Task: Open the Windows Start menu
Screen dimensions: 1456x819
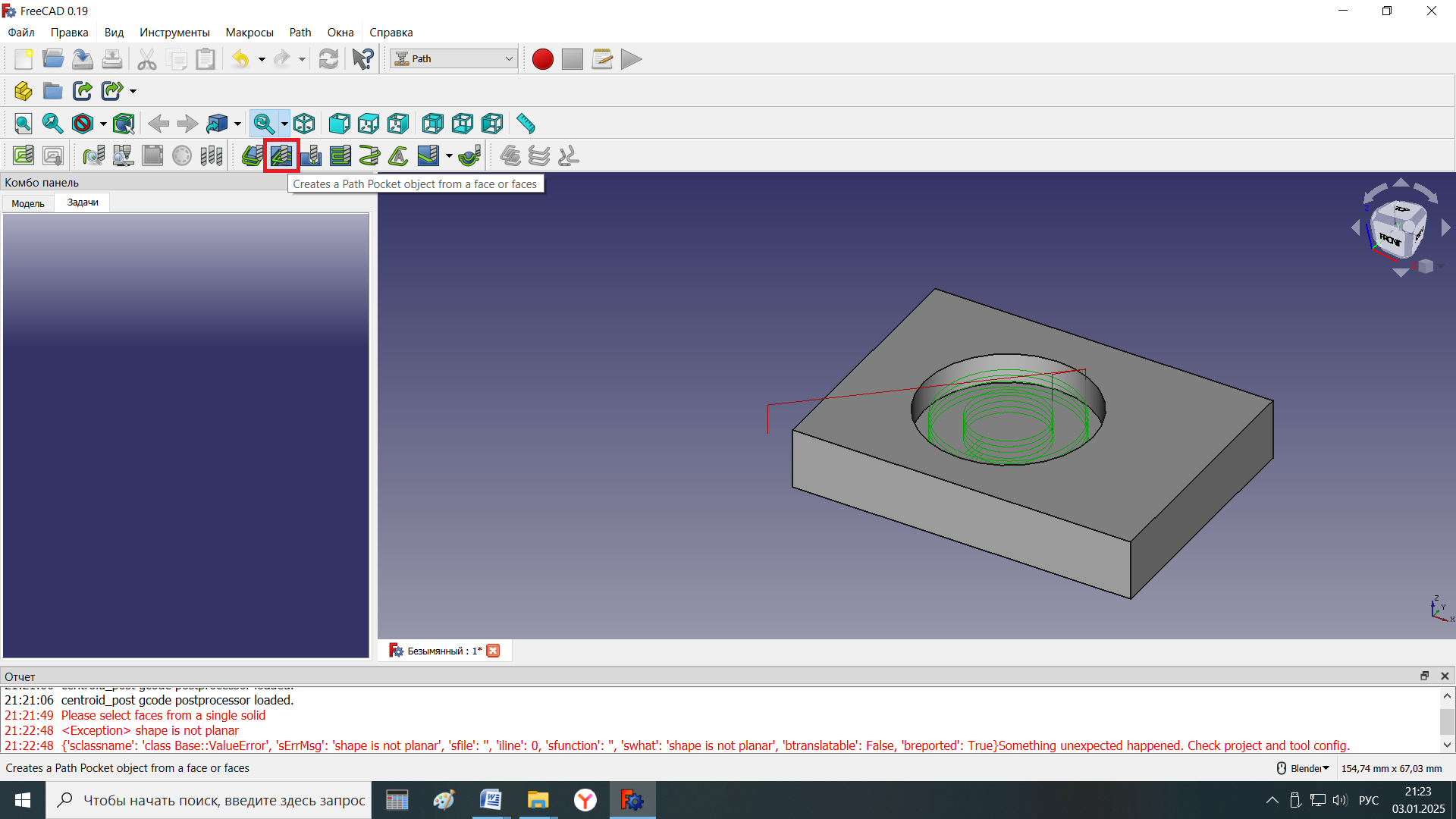Action: tap(23, 800)
